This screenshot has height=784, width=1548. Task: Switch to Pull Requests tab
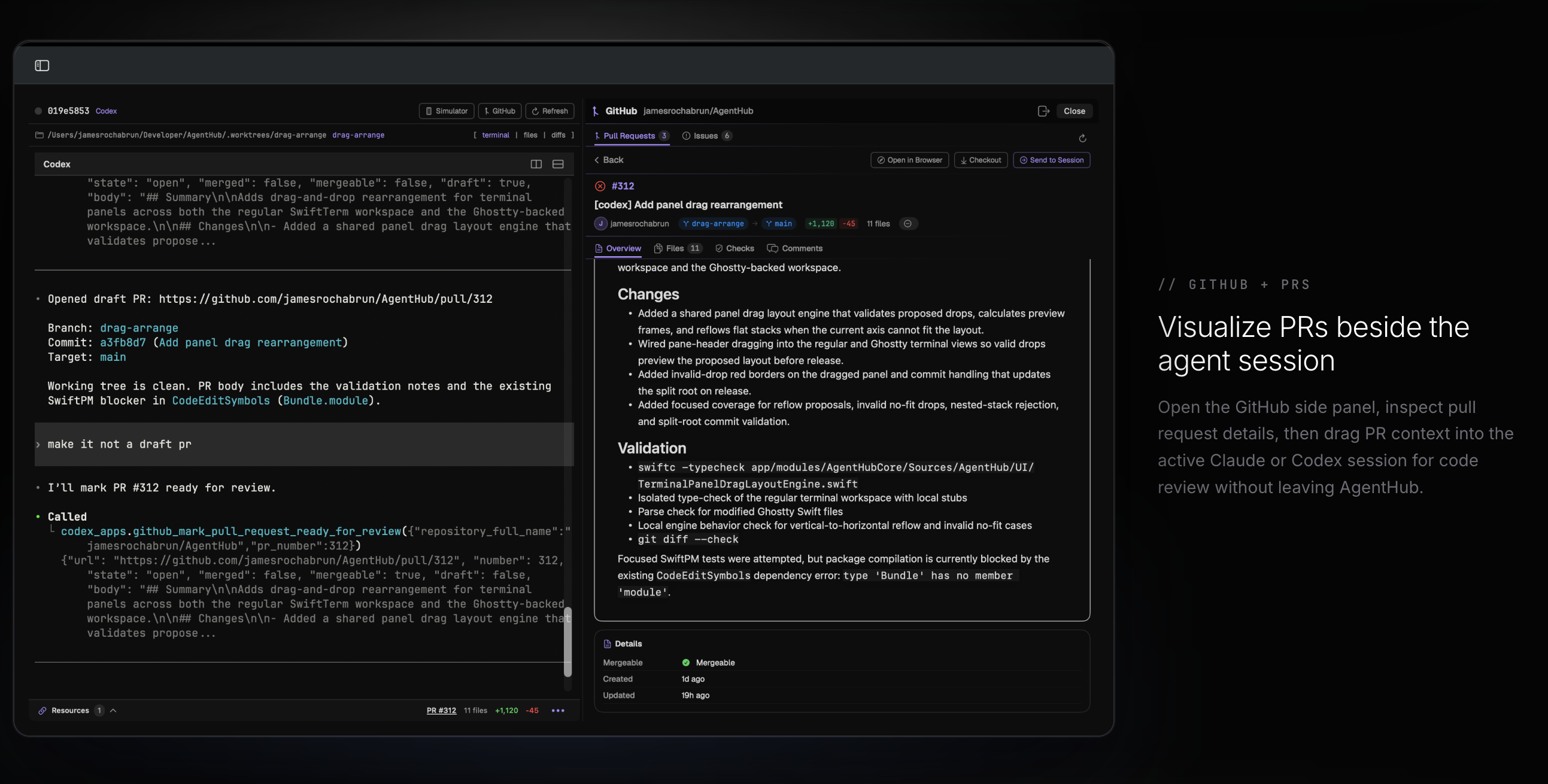click(631, 136)
